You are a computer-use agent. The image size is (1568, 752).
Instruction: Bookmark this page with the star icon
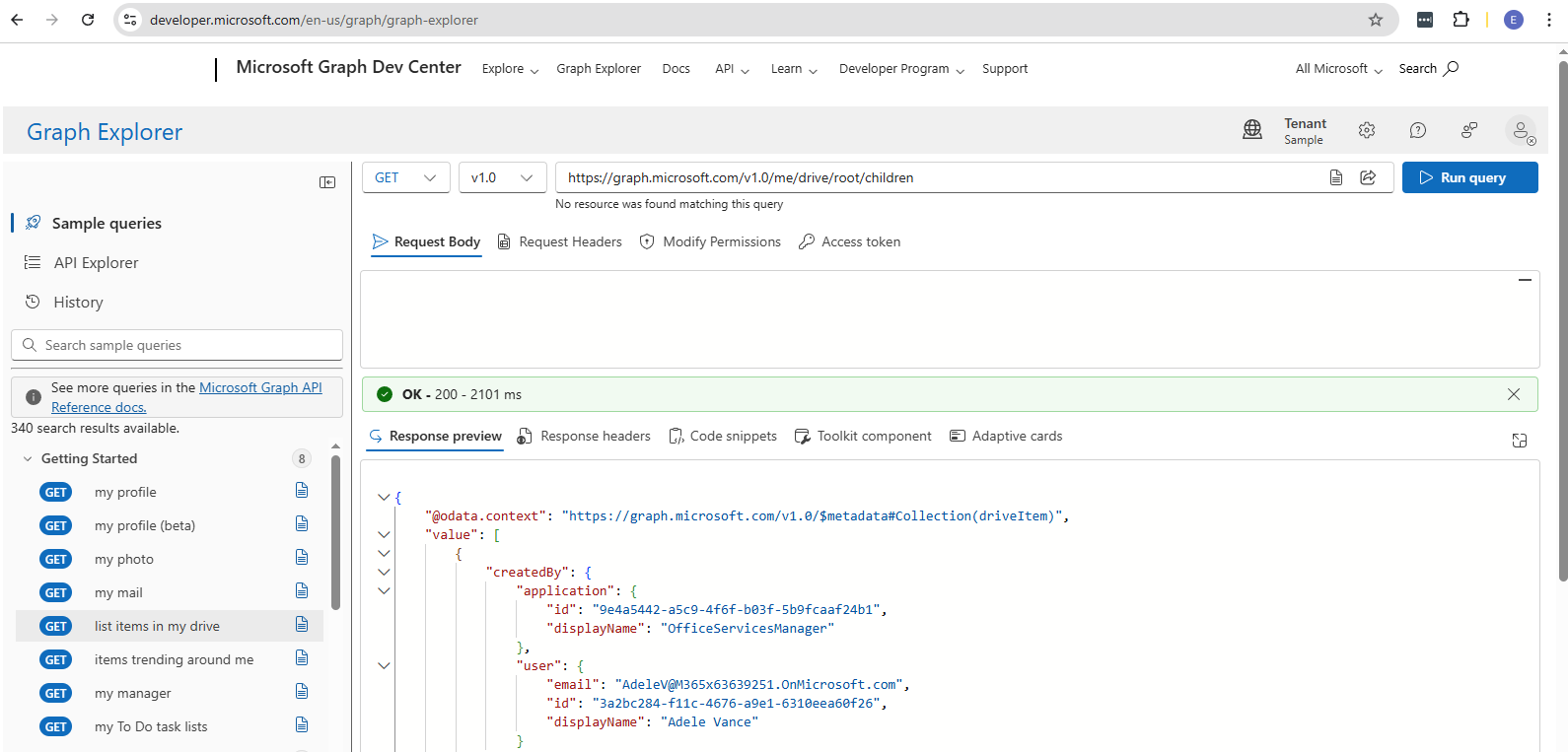pos(1375,20)
